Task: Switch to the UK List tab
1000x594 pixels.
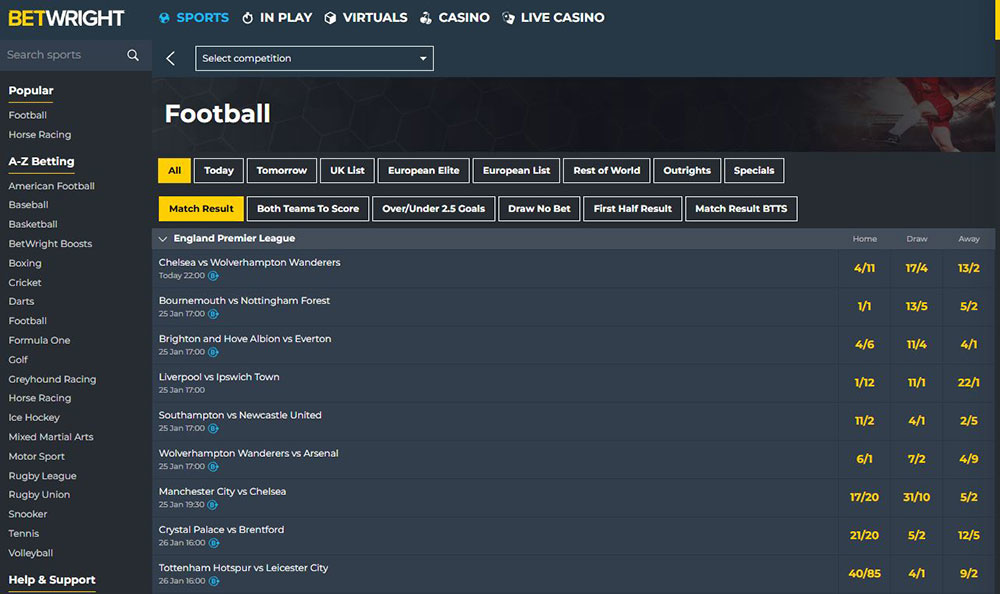Action: pos(348,170)
